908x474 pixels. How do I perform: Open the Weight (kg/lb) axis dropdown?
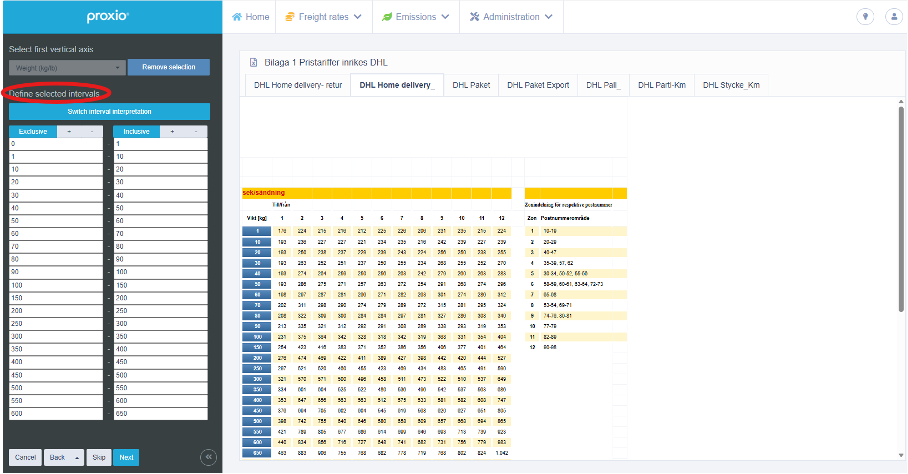[x=67, y=68]
